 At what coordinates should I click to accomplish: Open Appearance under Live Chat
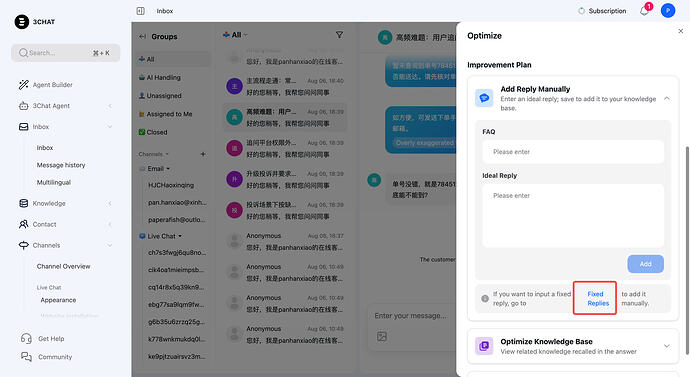[58, 300]
